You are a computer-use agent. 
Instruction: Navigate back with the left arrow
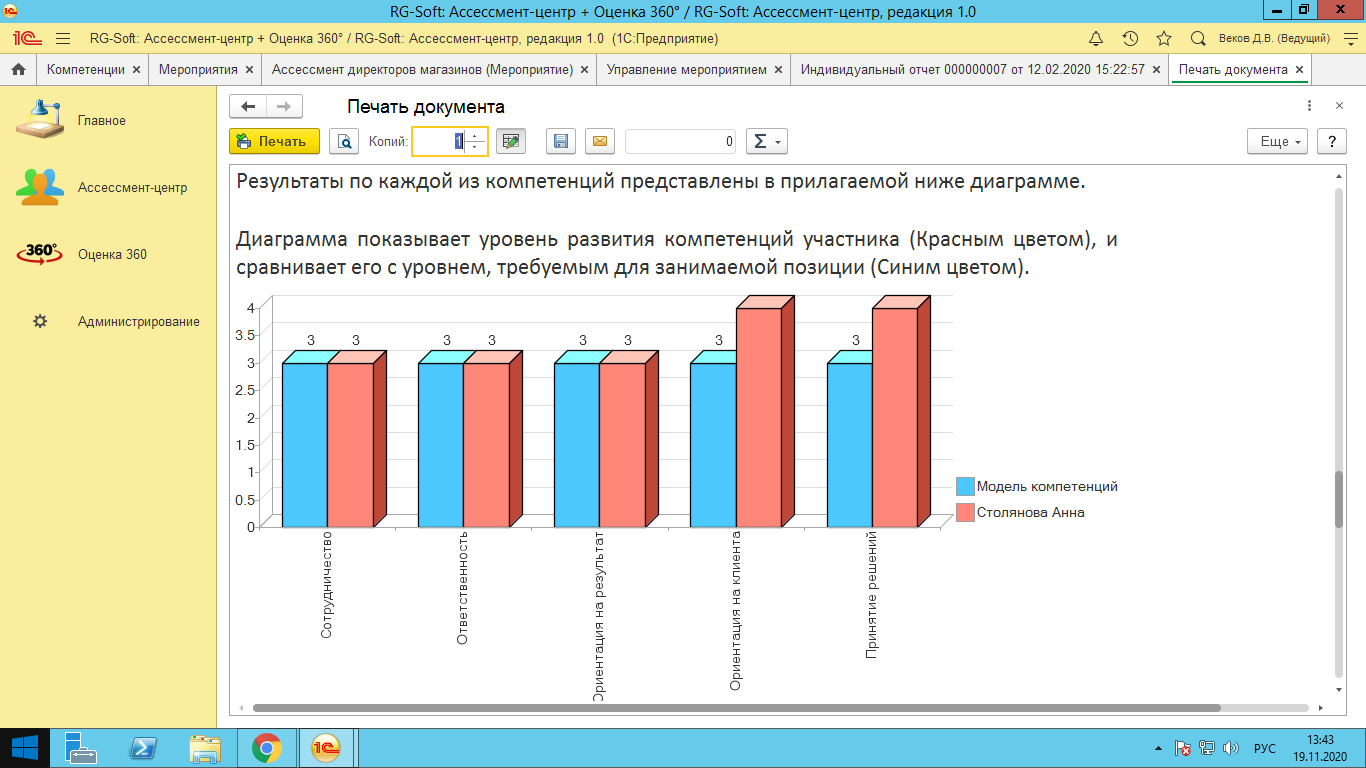[248, 107]
